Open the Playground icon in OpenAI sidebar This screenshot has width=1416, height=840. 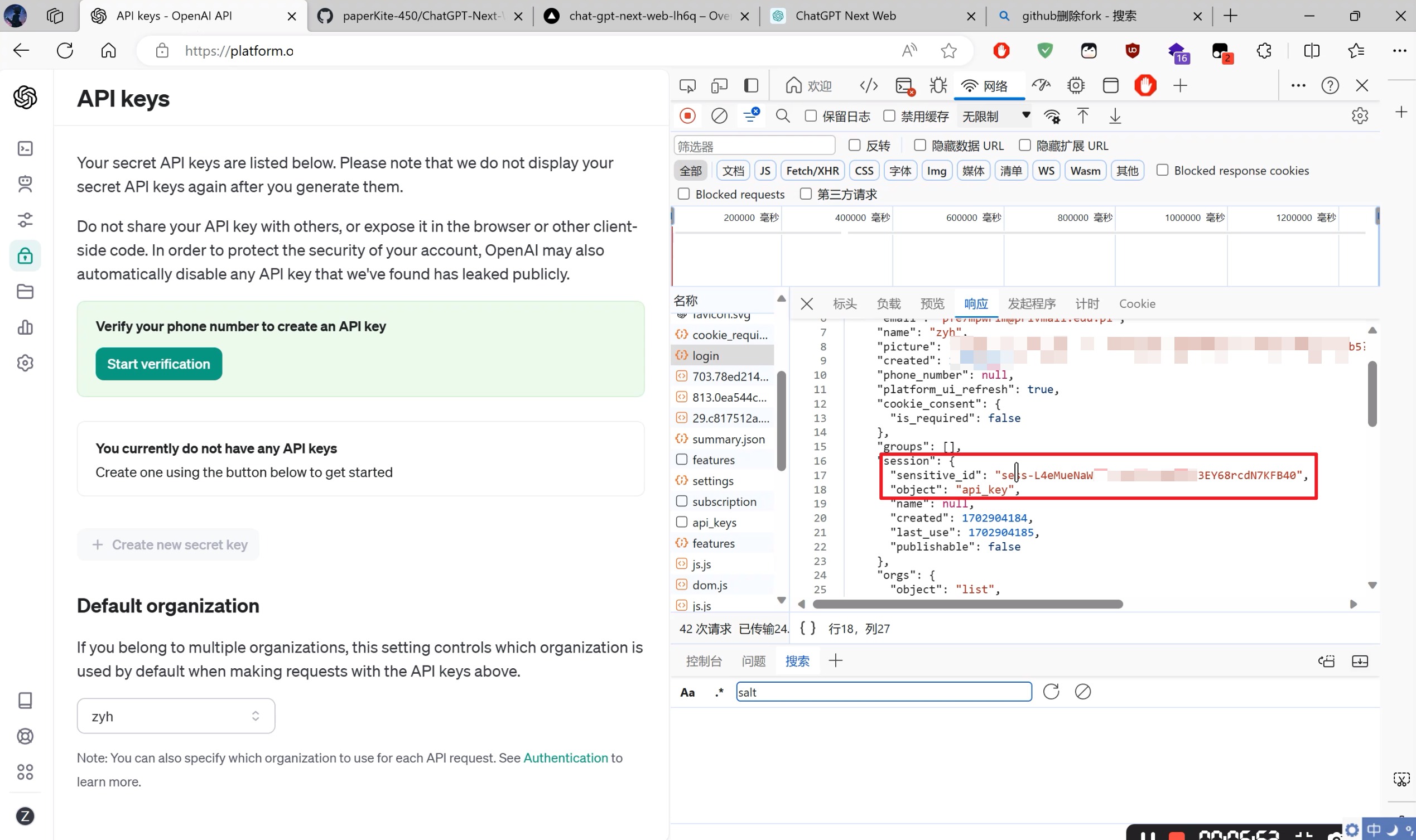coord(25,148)
